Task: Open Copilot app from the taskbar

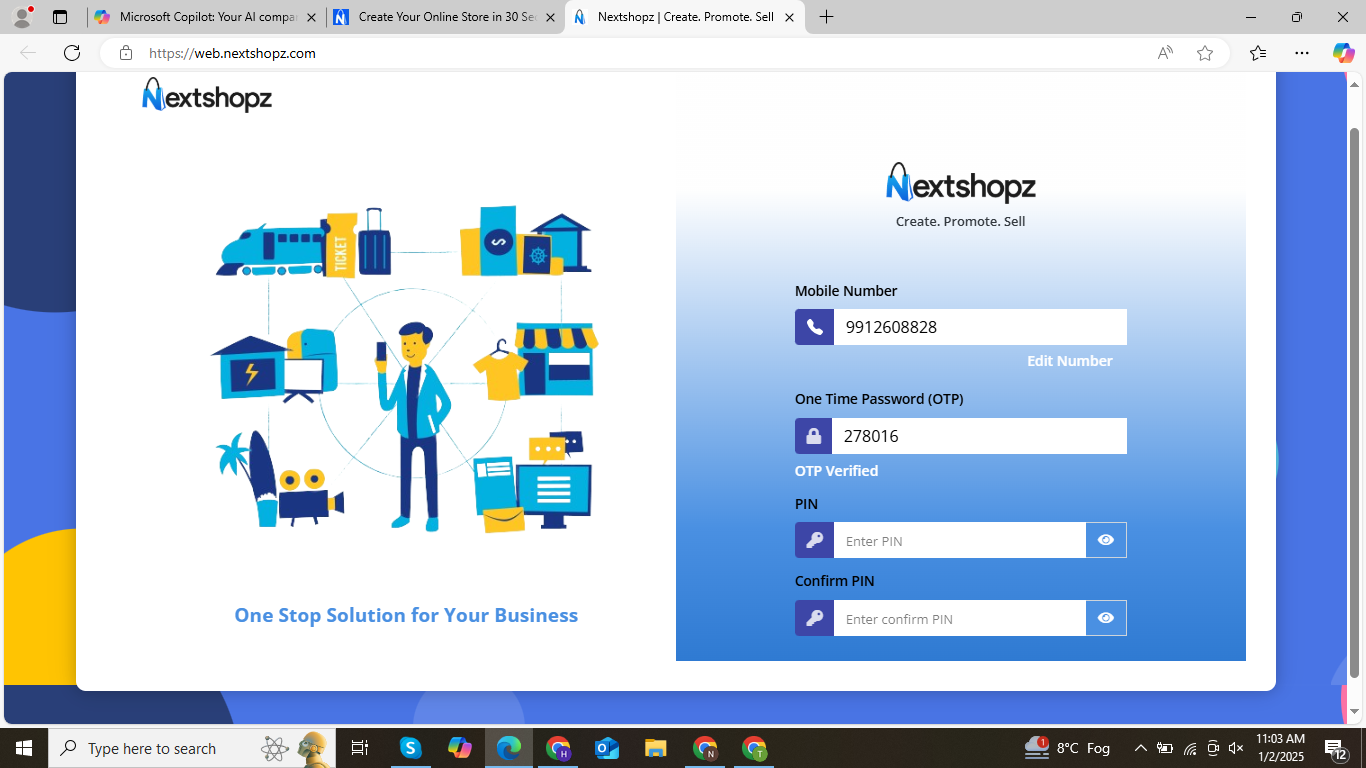Action: (x=460, y=748)
